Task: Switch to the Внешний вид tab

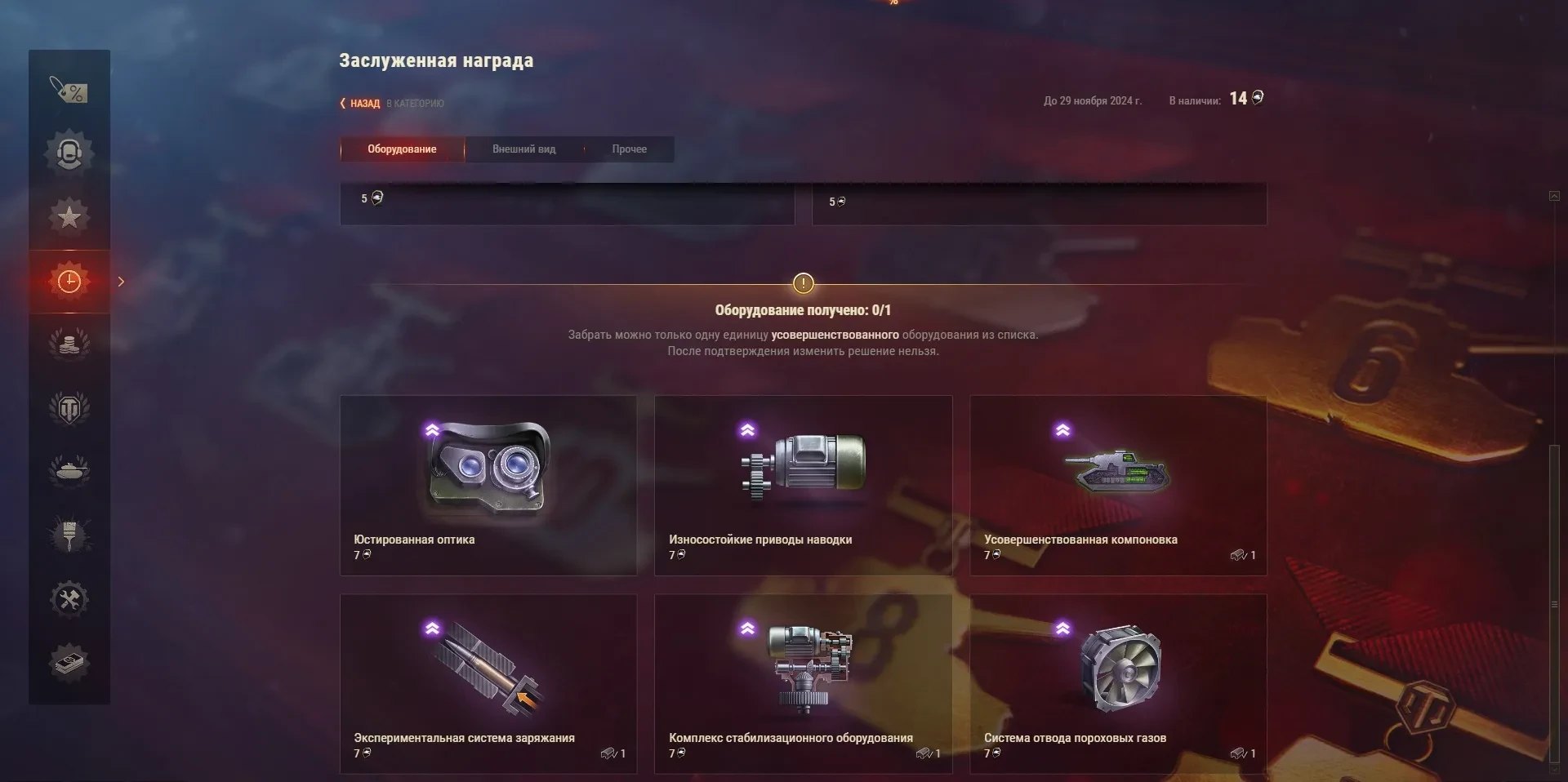Action: [x=523, y=149]
